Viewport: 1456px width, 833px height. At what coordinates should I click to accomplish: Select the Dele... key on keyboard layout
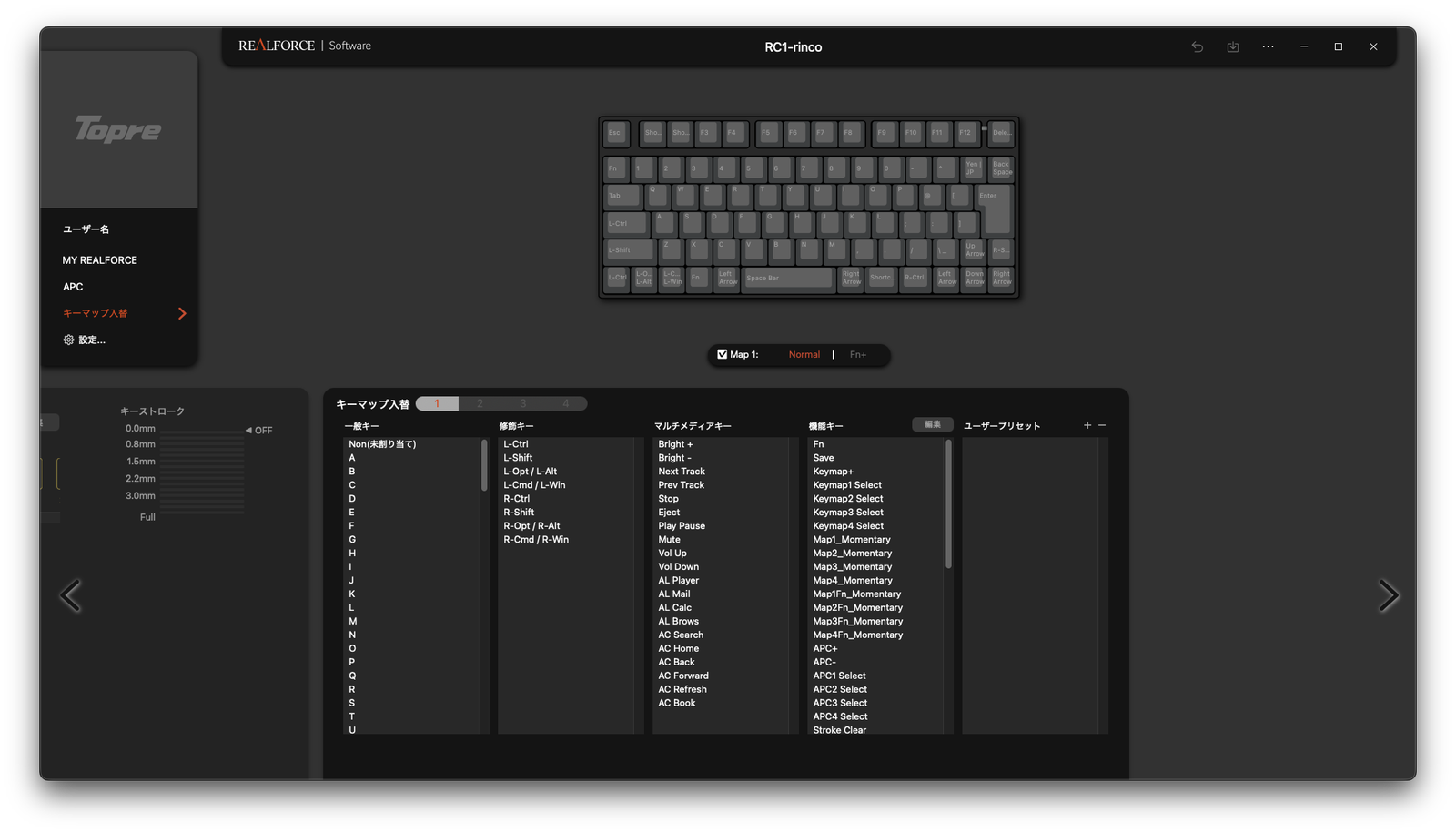1001,133
